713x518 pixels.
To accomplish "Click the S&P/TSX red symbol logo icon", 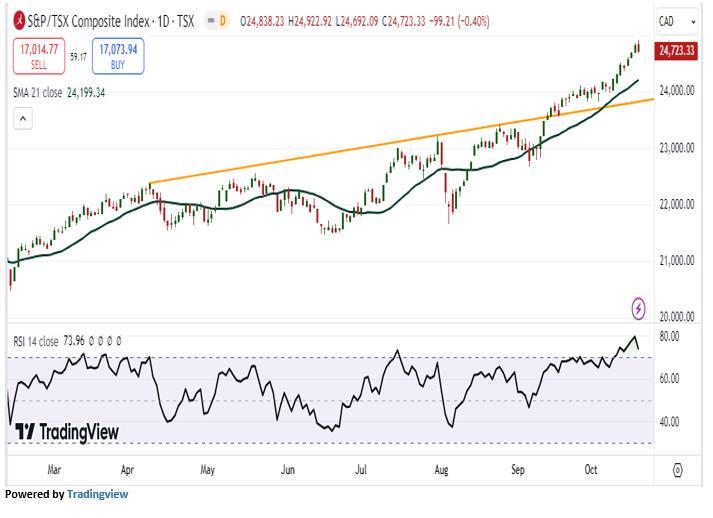I will tap(19, 20).
